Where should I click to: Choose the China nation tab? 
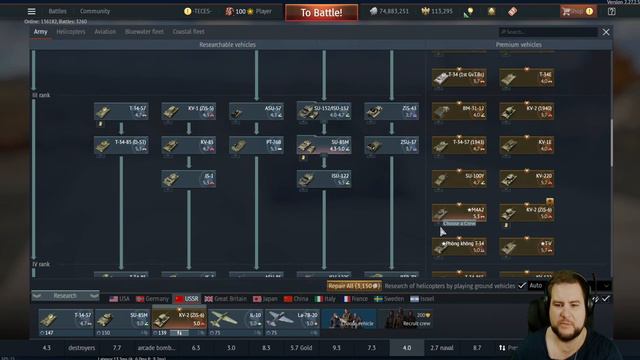point(296,299)
